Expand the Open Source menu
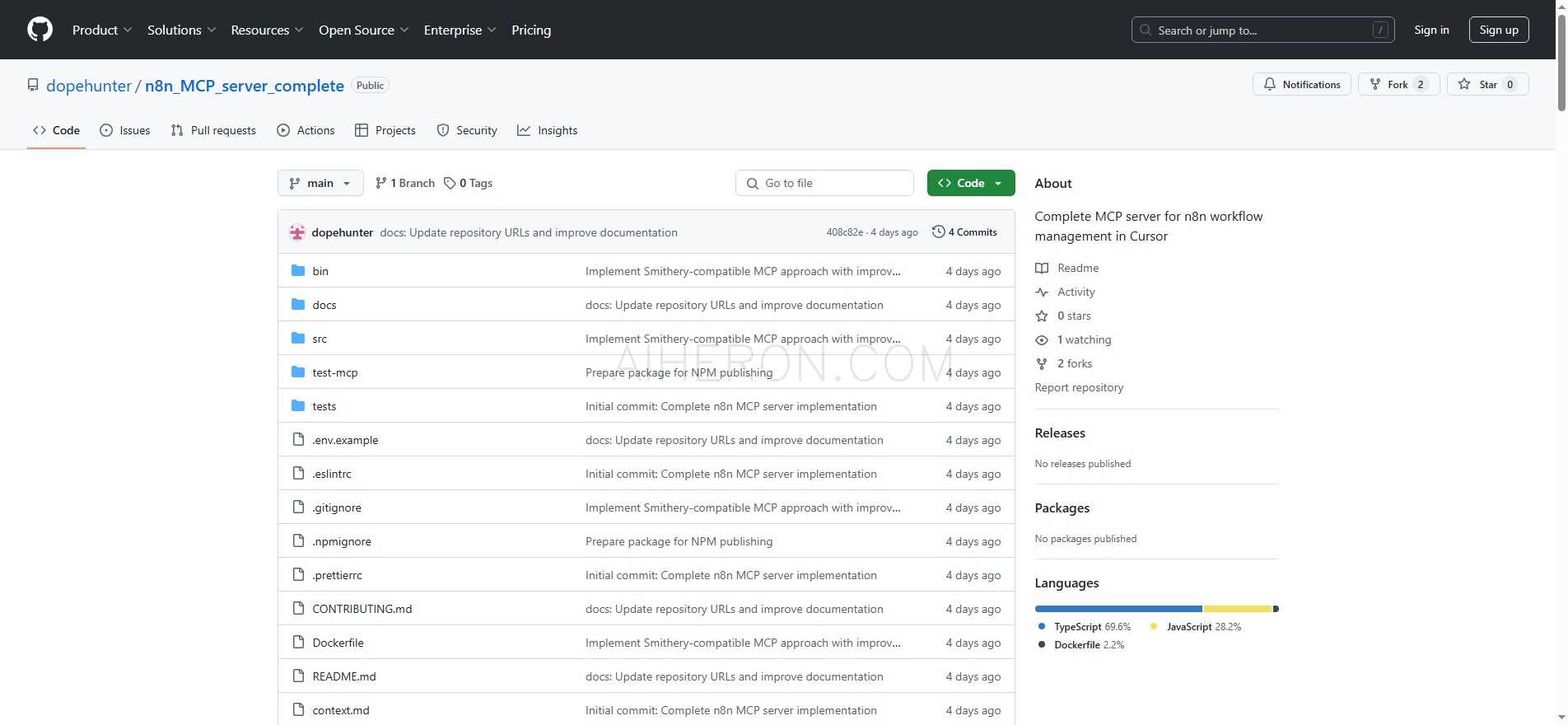The width and height of the screenshot is (1568, 725). tap(364, 30)
